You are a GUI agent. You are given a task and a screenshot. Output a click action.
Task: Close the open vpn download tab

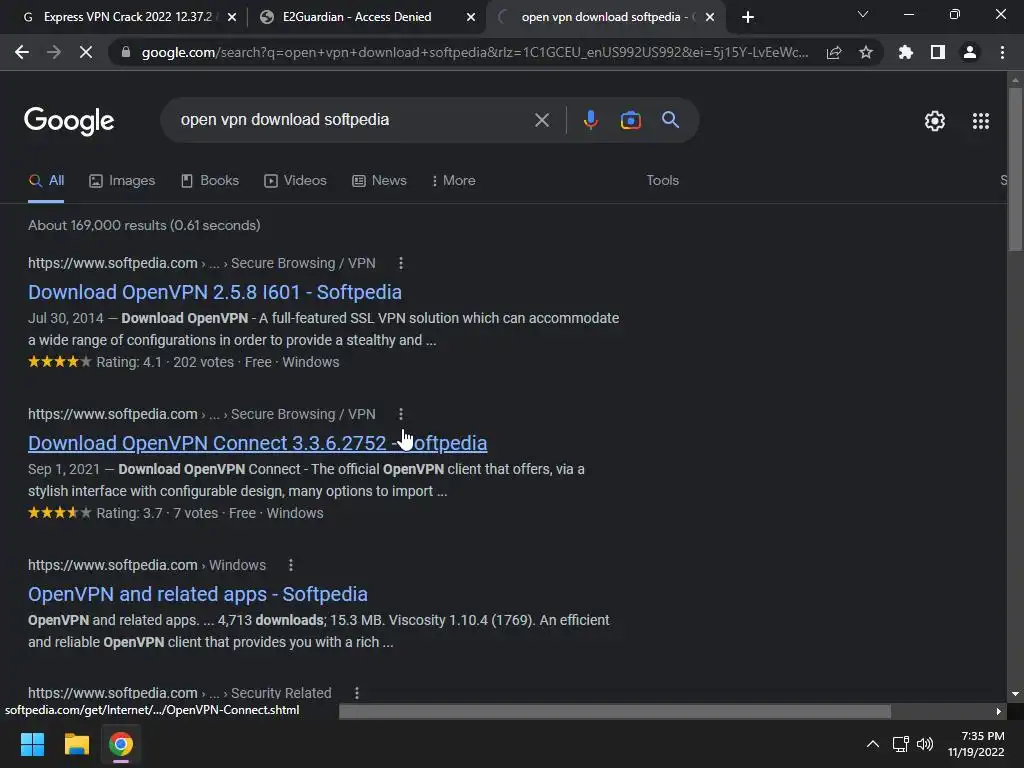coord(710,17)
